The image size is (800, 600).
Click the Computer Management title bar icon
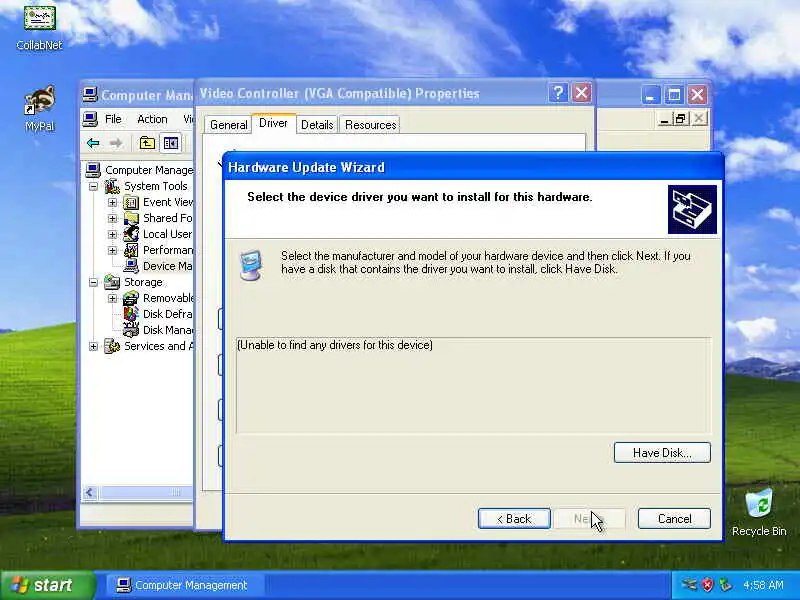[x=90, y=94]
